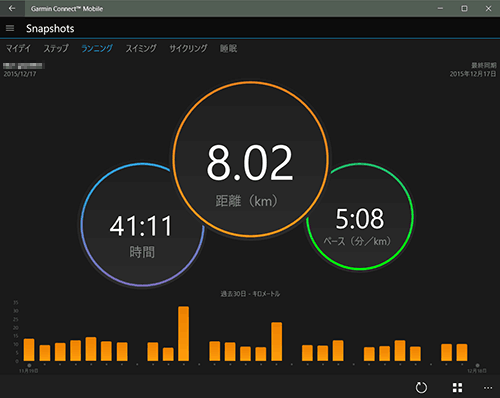Click the back arrow in title bar

point(12,8)
